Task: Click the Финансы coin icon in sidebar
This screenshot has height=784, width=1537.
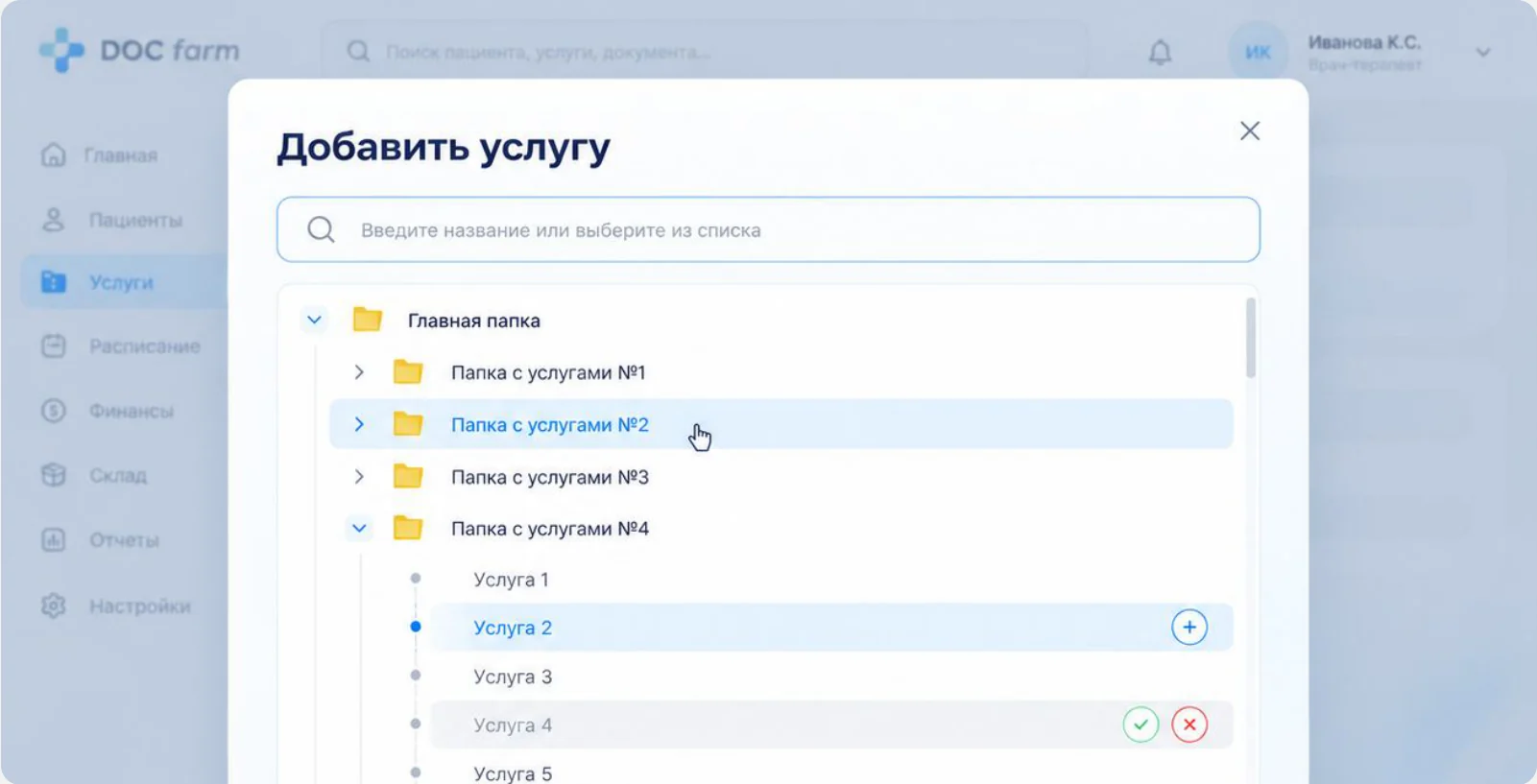Action: 54,411
